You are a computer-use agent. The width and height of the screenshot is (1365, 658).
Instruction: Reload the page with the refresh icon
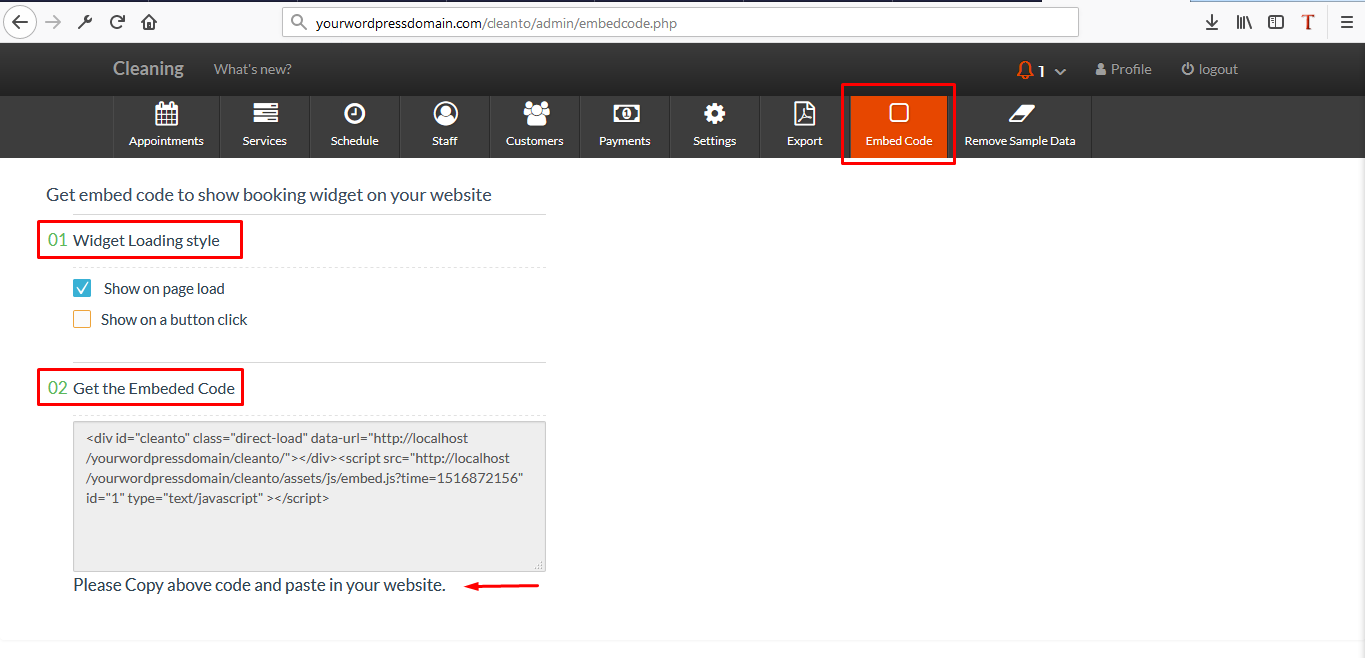pos(117,21)
